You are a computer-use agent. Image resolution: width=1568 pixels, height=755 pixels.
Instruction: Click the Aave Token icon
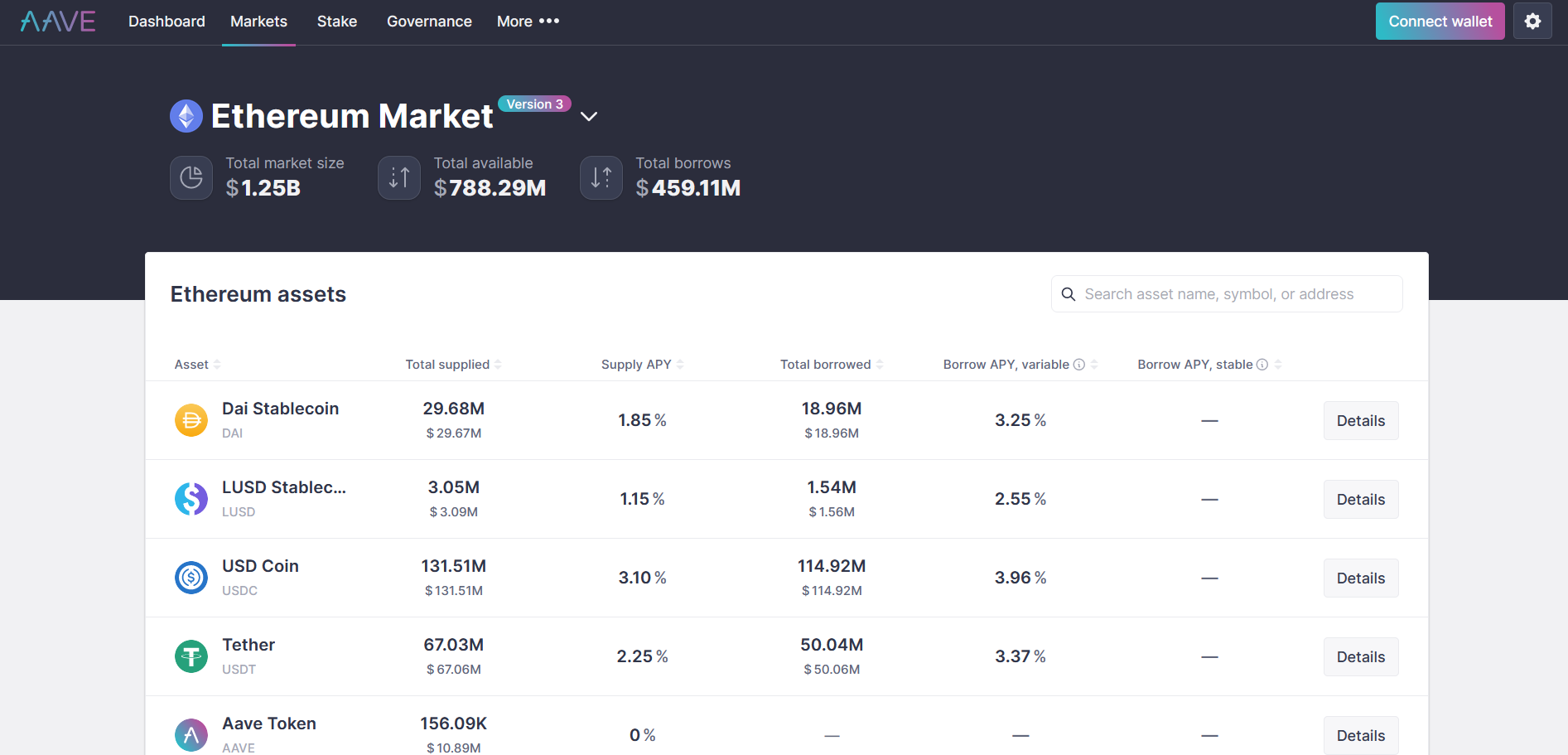coord(191,735)
